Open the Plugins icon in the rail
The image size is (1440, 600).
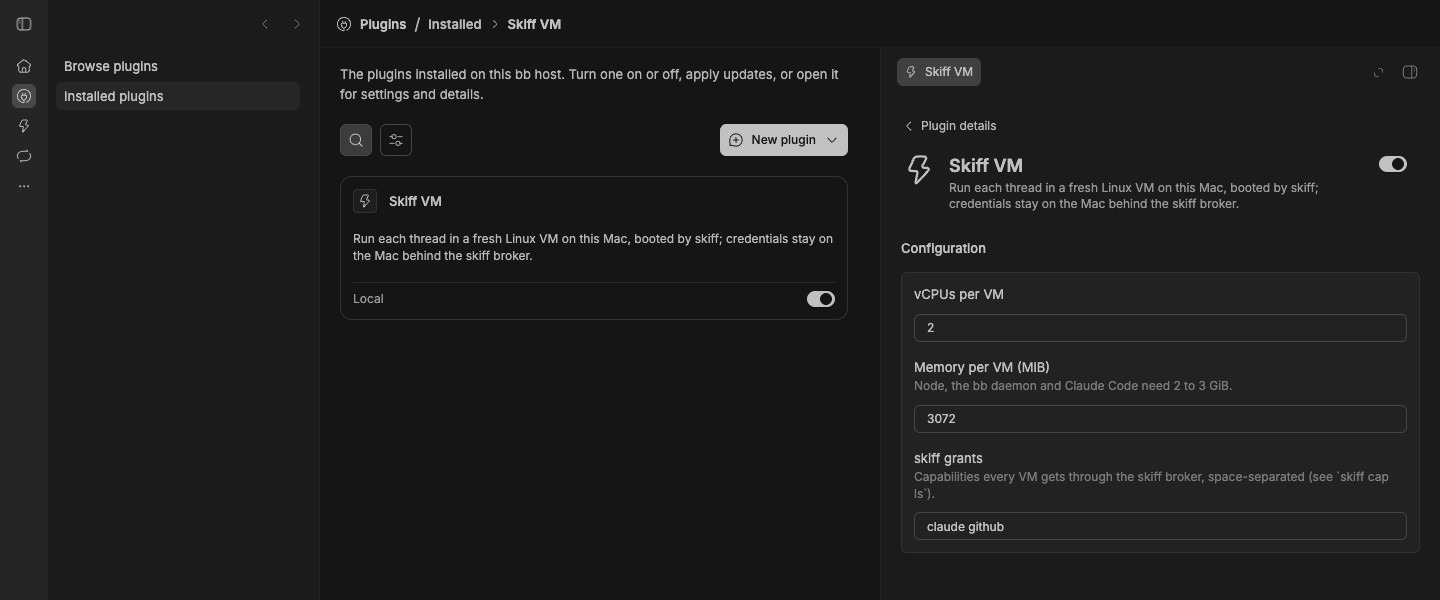click(x=24, y=96)
